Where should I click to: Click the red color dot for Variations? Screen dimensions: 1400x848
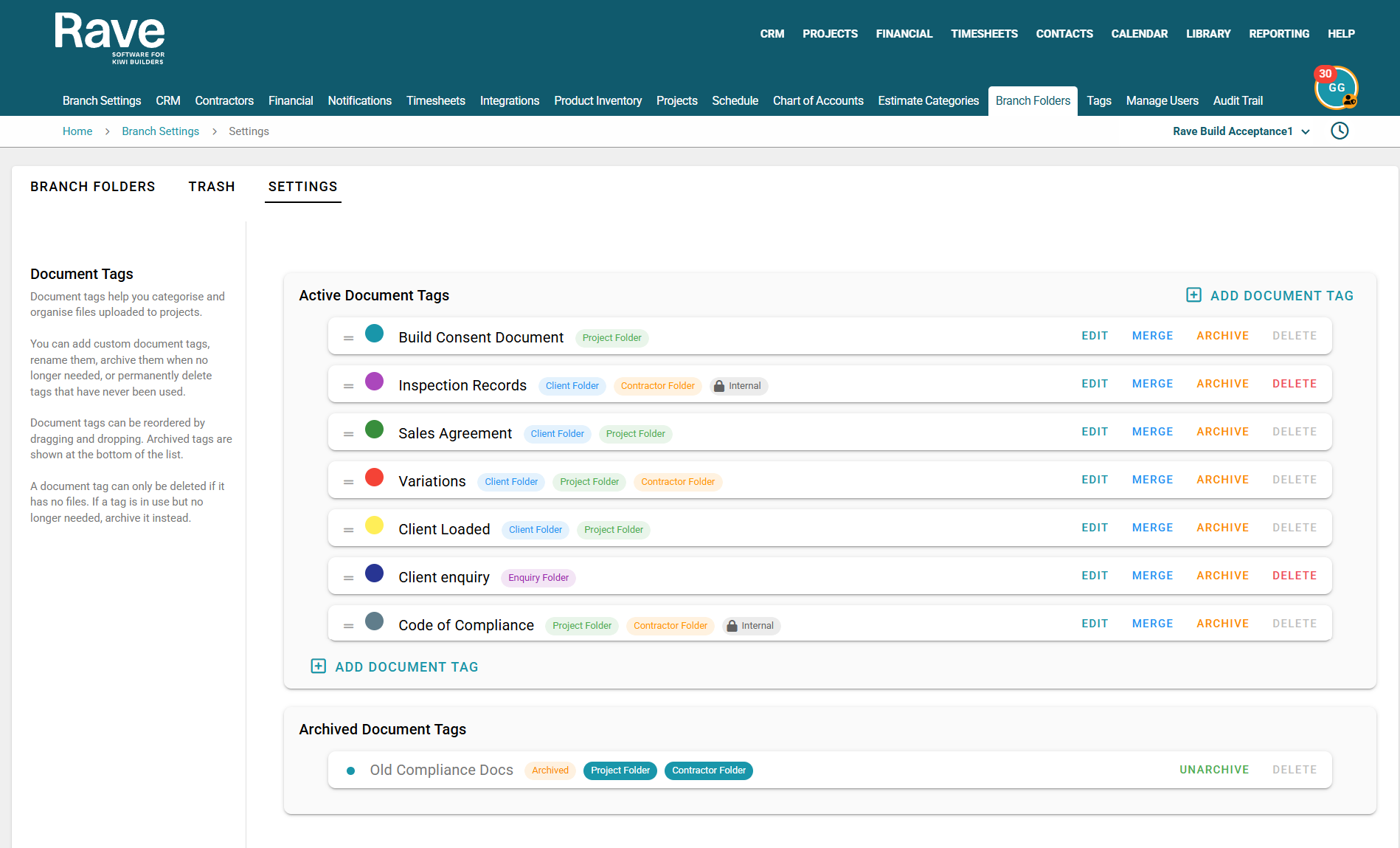pyautogui.click(x=375, y=478)
